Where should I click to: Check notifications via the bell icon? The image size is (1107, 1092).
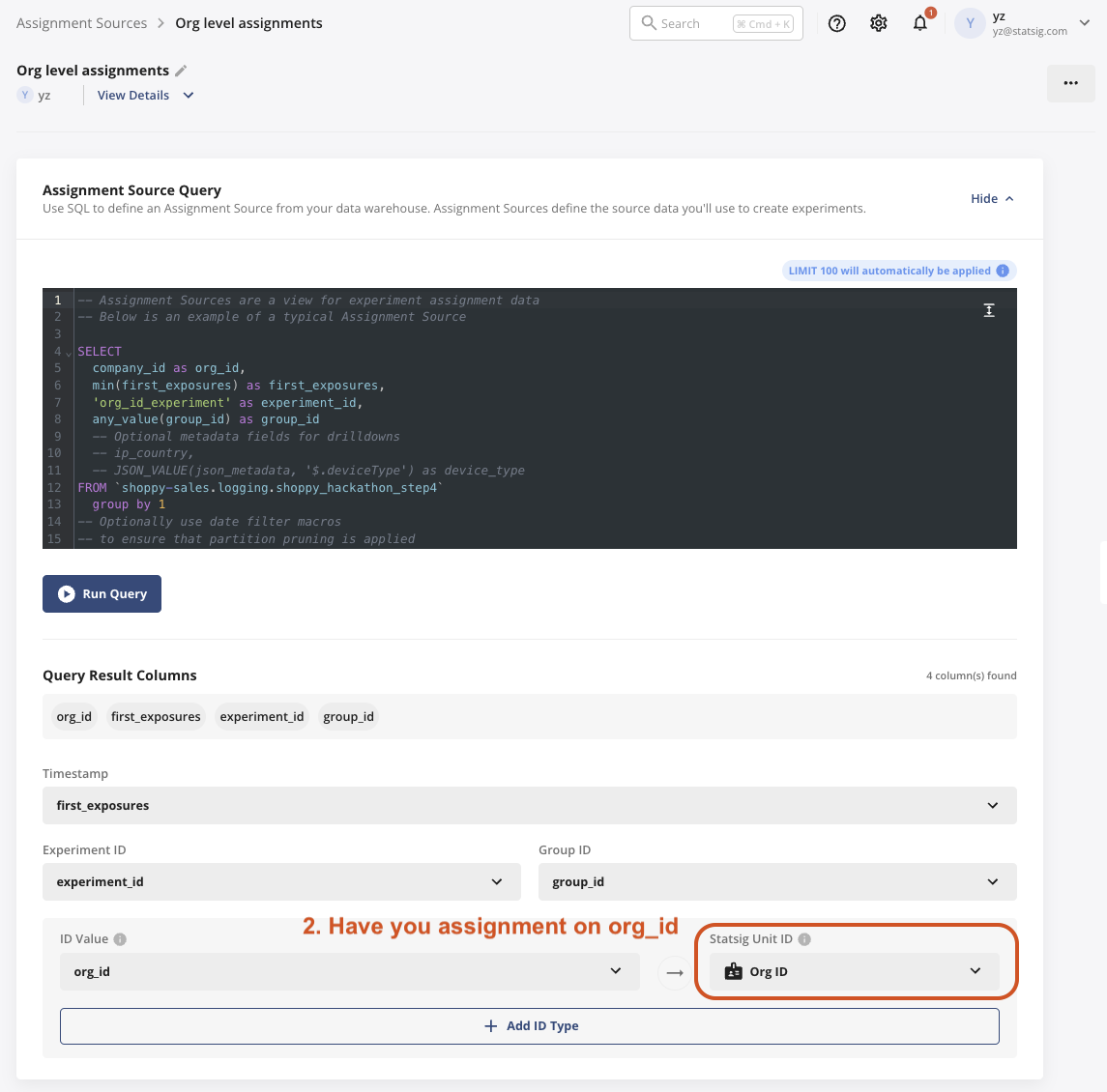click(x=918, y=22)
